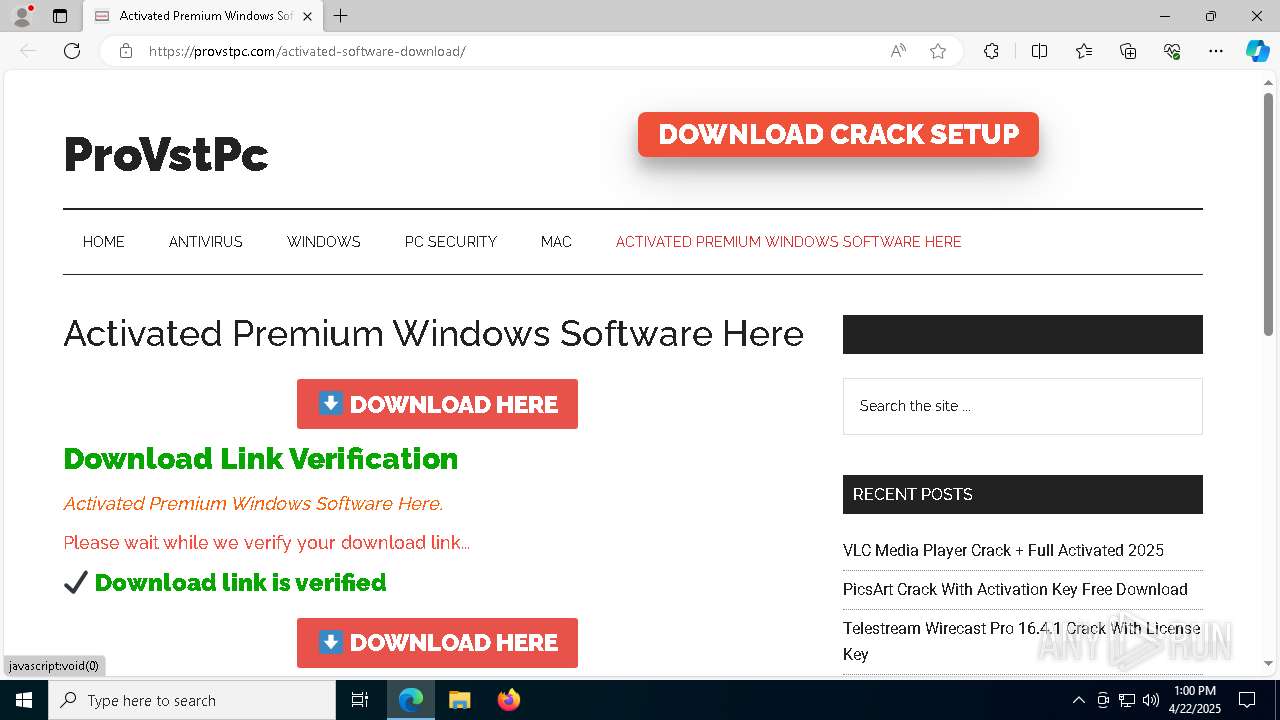This screenshot has width=1280, height=720.
Task: View site information lock icon
Action: pos(126,51)
